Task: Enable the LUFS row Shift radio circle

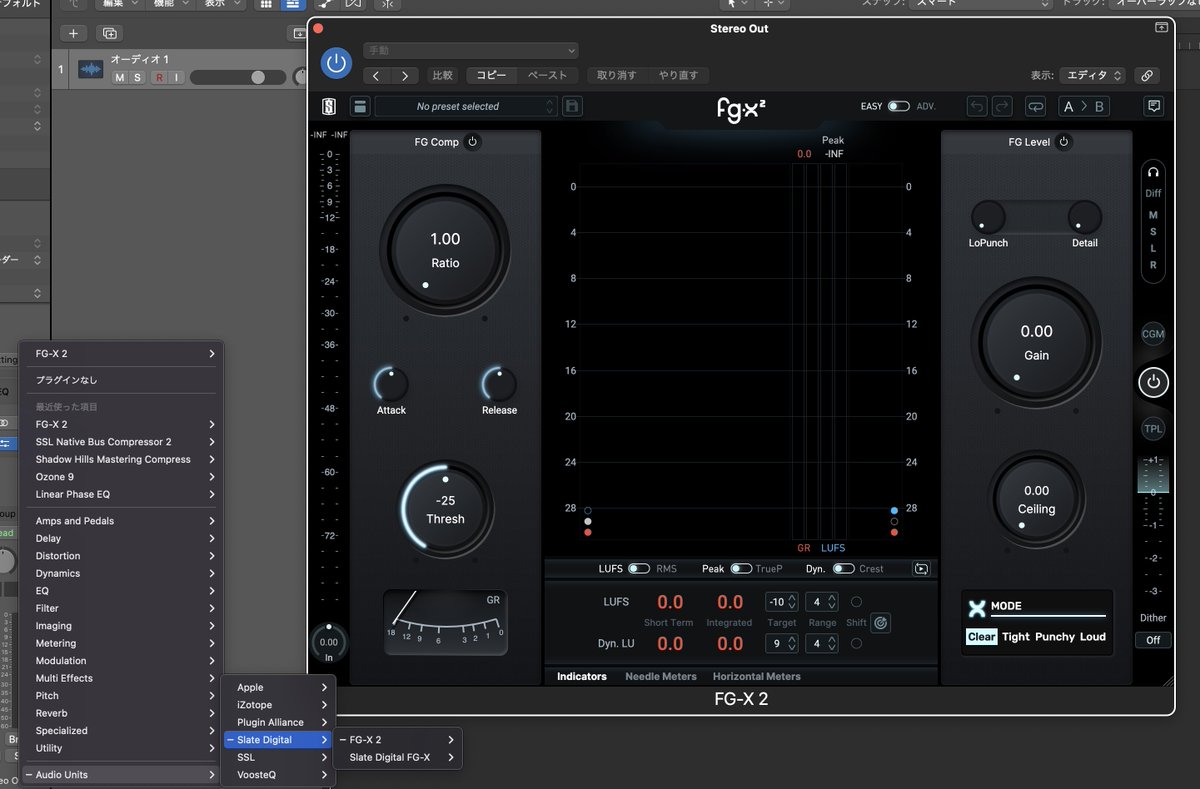Action: [856, 602]
